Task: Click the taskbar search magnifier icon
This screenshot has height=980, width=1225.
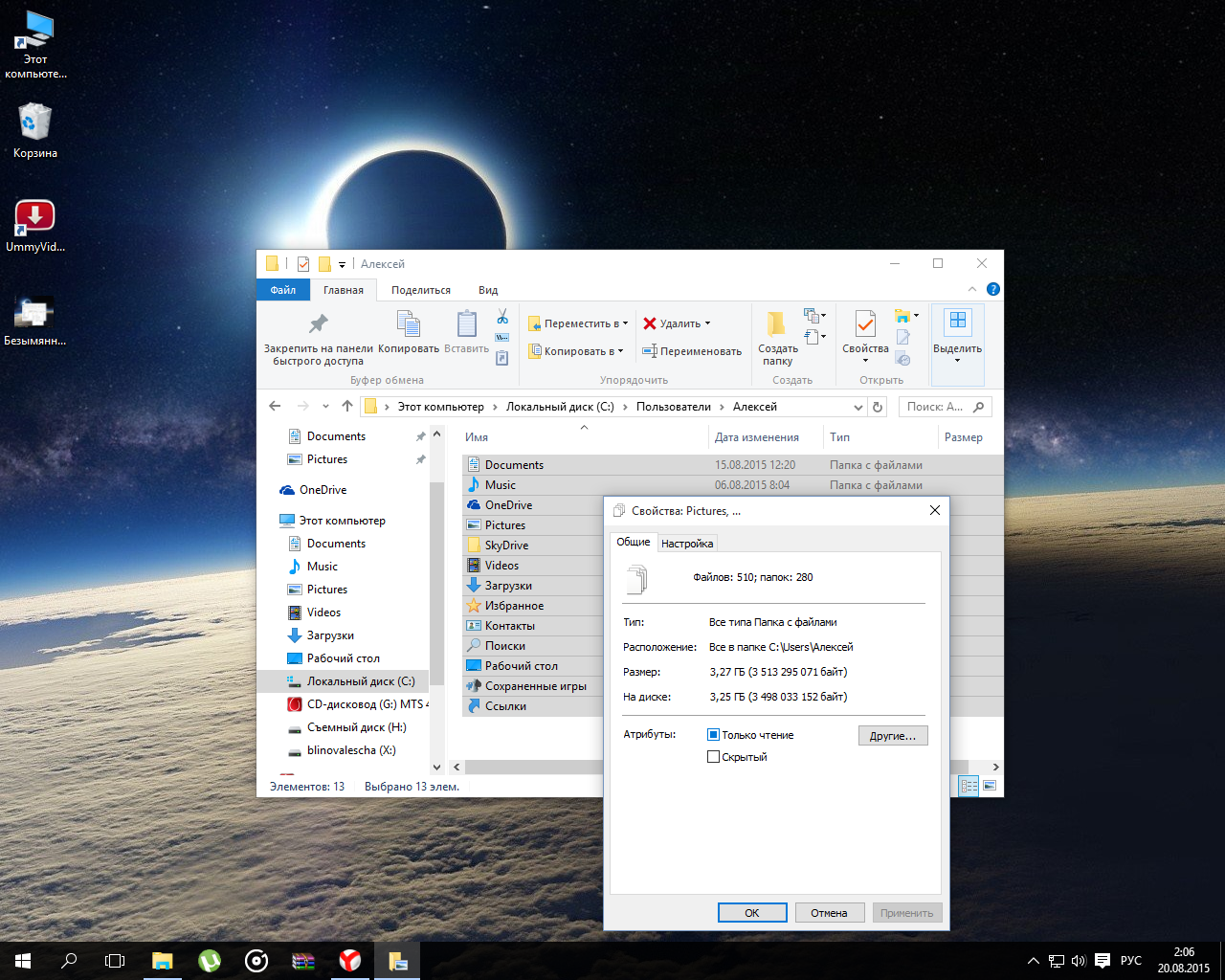Action: click(69, 961)
